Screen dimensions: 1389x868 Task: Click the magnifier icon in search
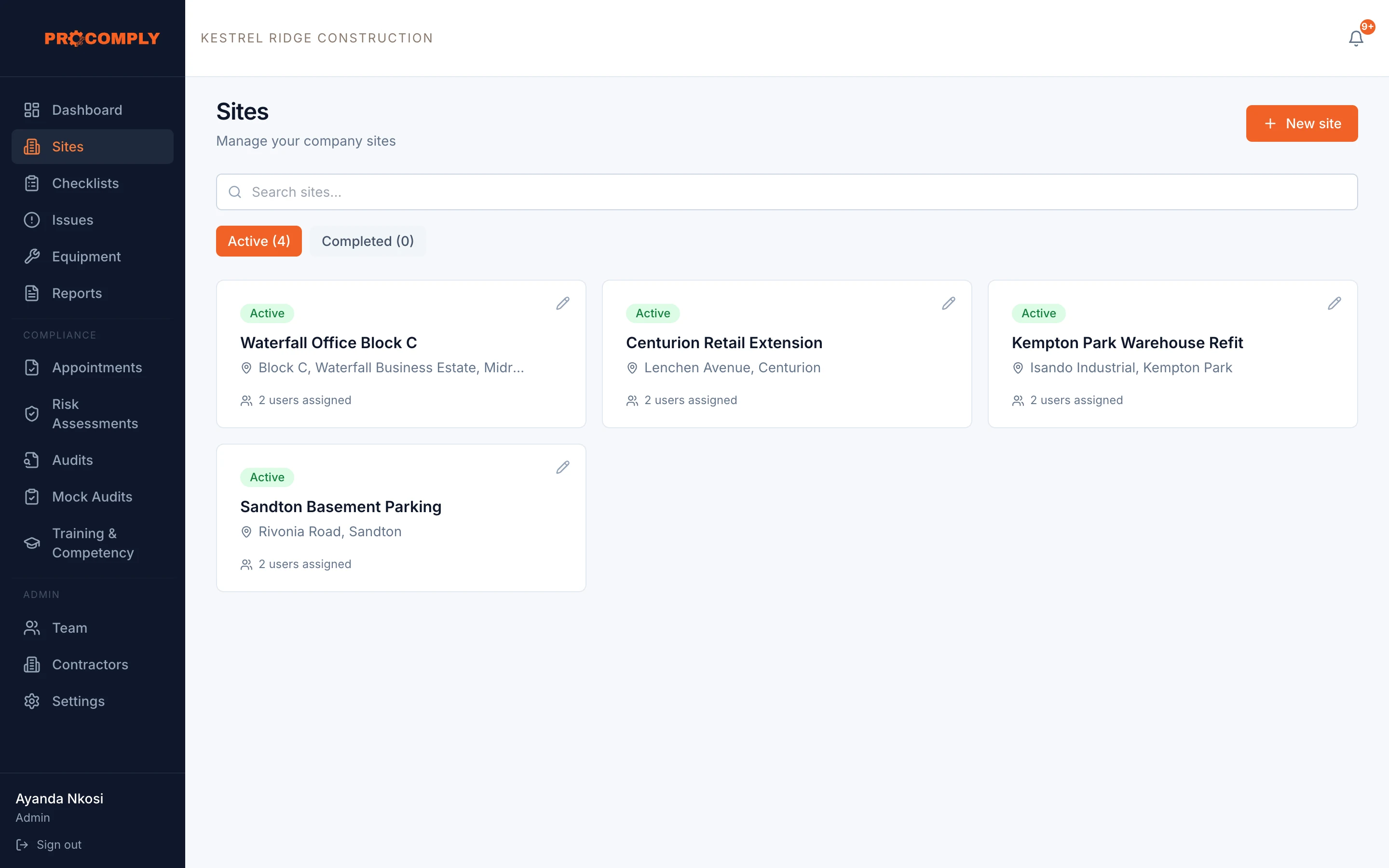(x=235, y=192)
